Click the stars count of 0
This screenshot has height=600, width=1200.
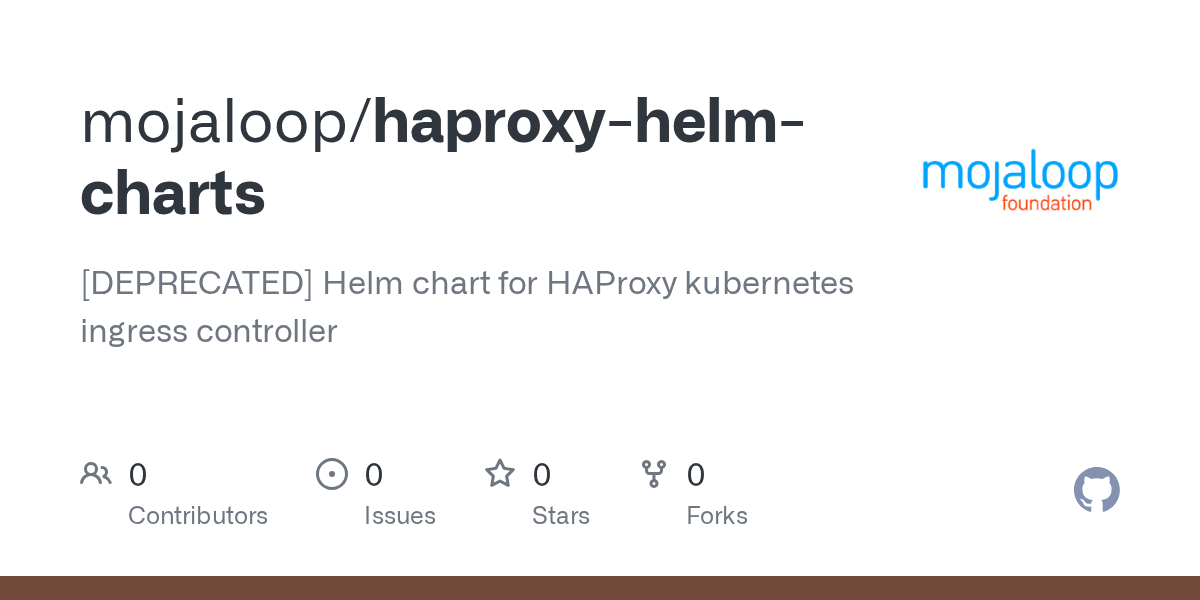point(542,475)
